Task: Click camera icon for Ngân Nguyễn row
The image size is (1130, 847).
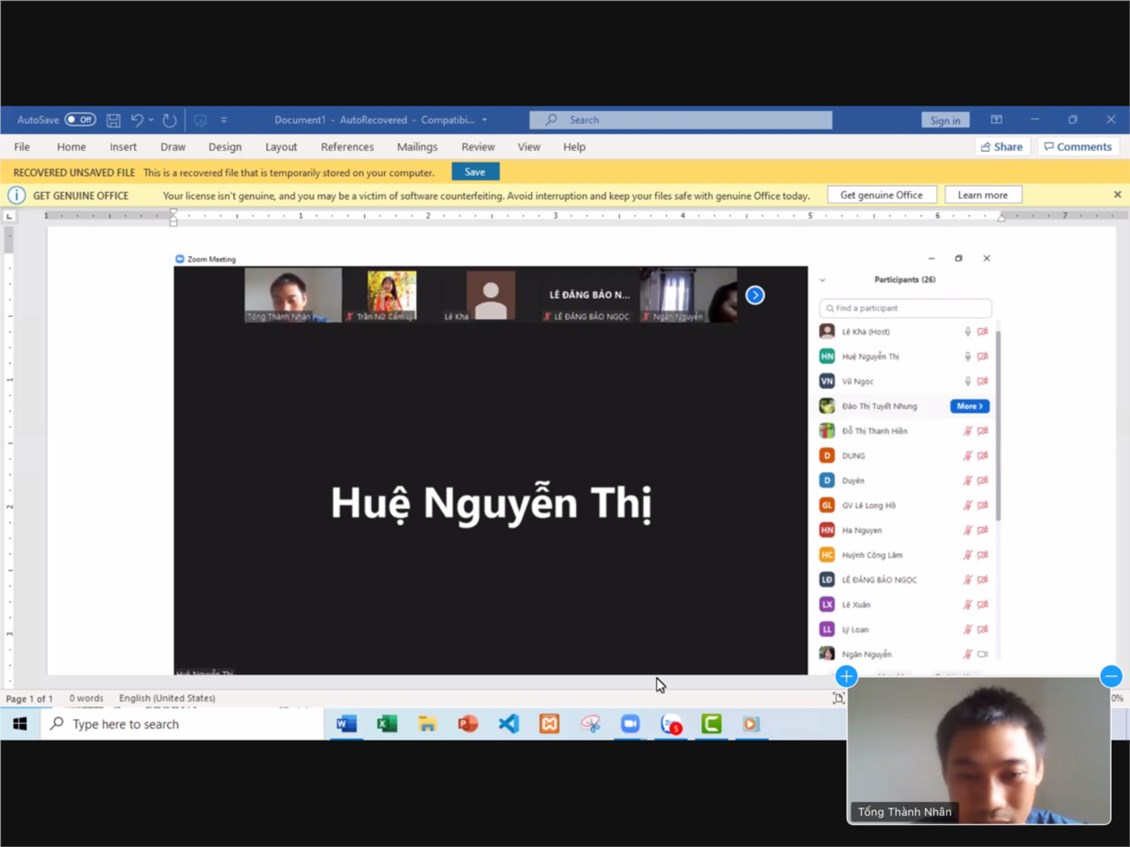Action: click(982, 654)
